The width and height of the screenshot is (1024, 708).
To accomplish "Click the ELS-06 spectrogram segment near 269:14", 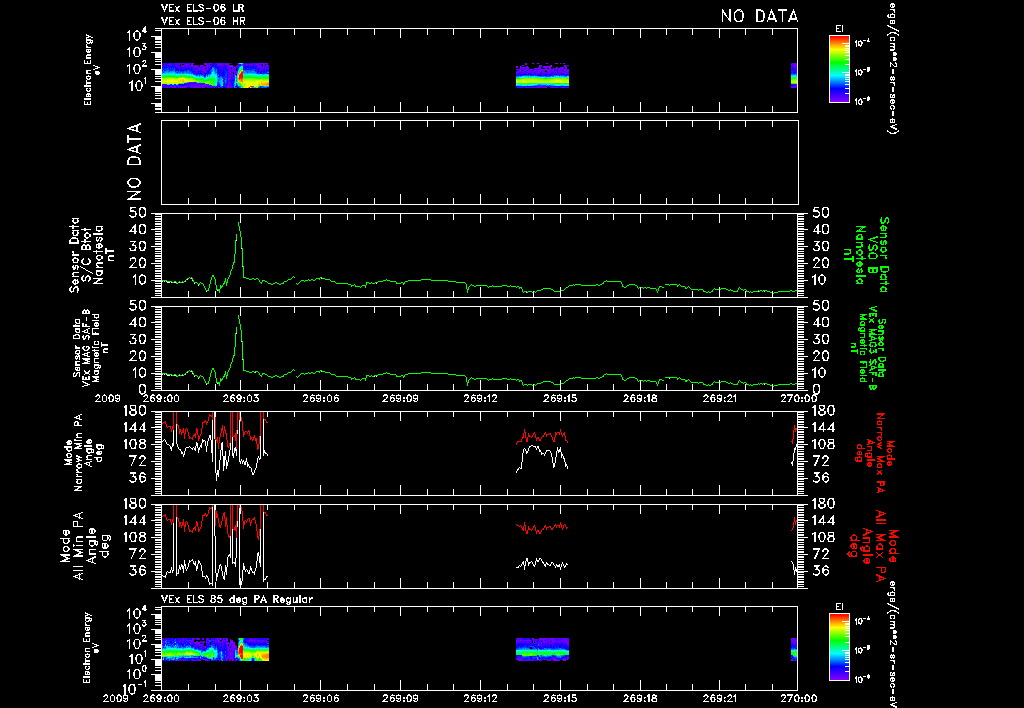I will tap(542, 76).
